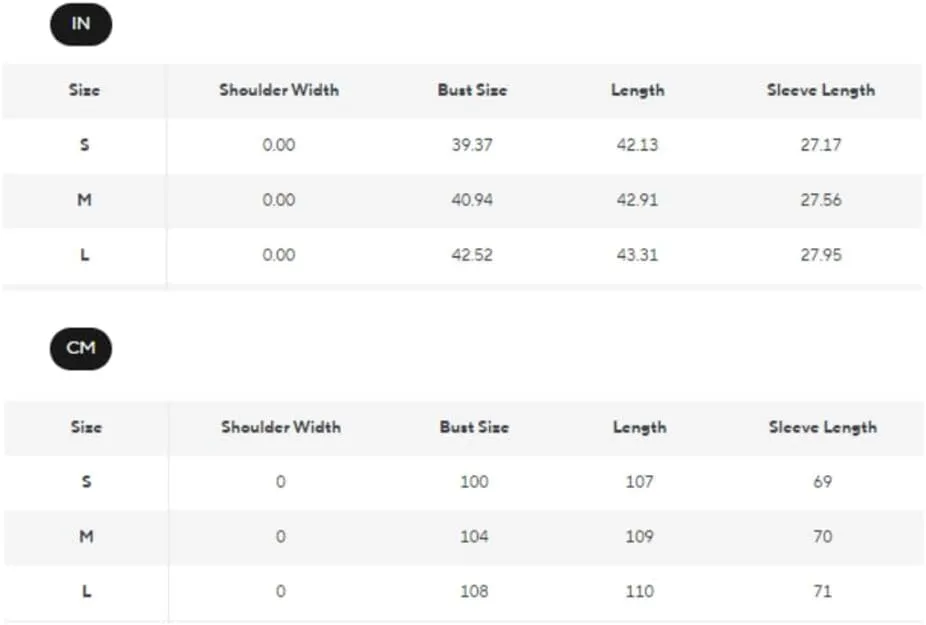Select size S row in CM table
926x625 pixels.
pyautogui.click(x=464, y=482)
